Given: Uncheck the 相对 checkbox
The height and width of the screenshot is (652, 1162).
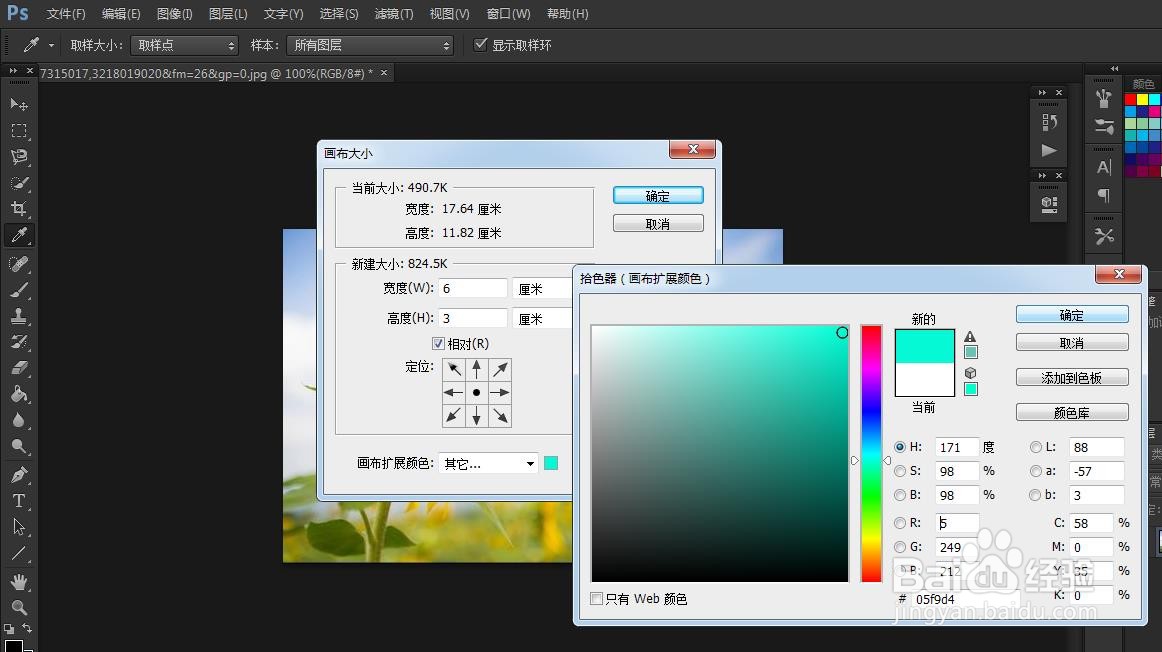Looking at the screenshot, I should pyautogui.click(x=438, y=343).
